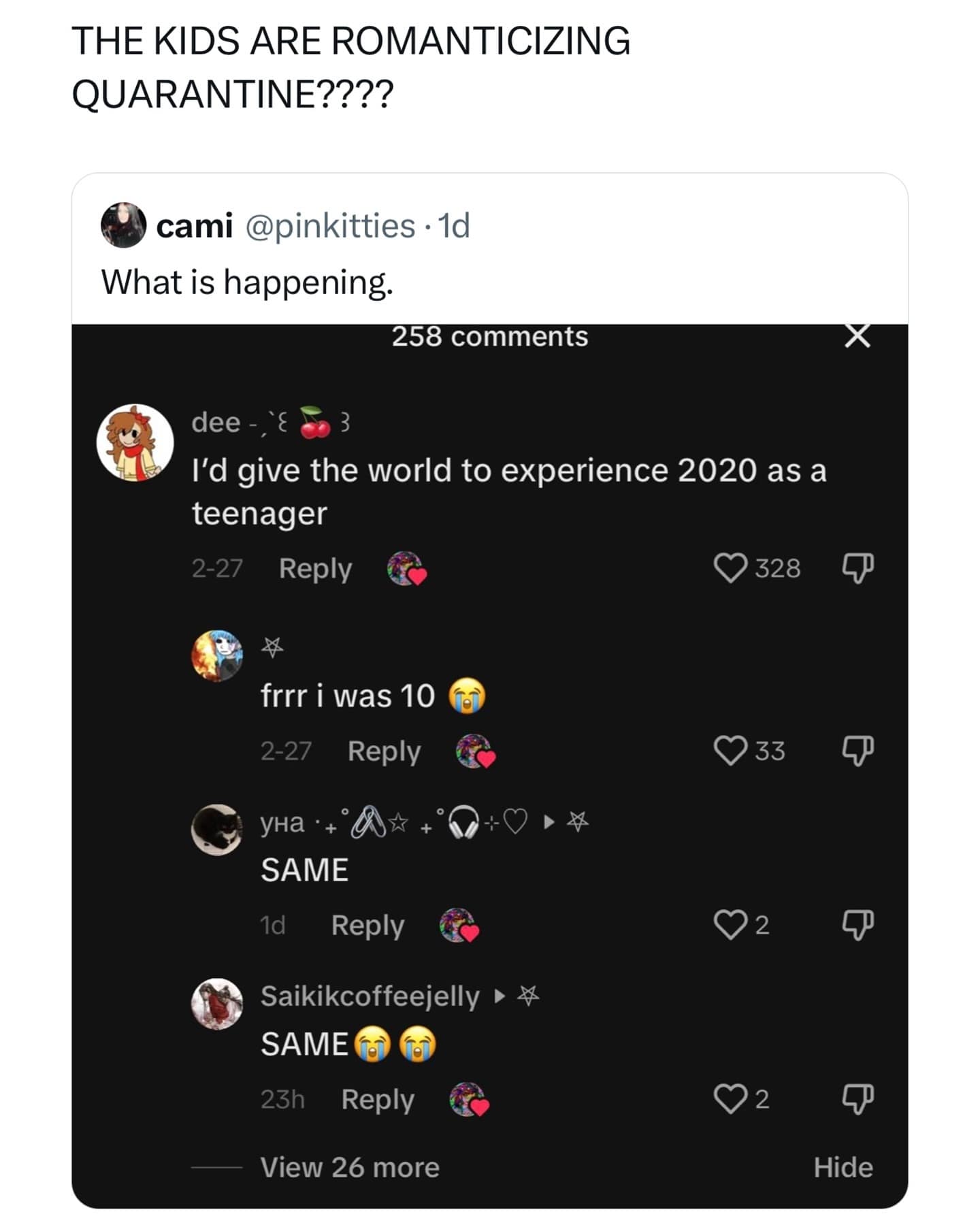This screenshot has width=980, height=1225.
Task: Expand View 26 more replies
Action: pyautogui.click(x=350, y=1167)
